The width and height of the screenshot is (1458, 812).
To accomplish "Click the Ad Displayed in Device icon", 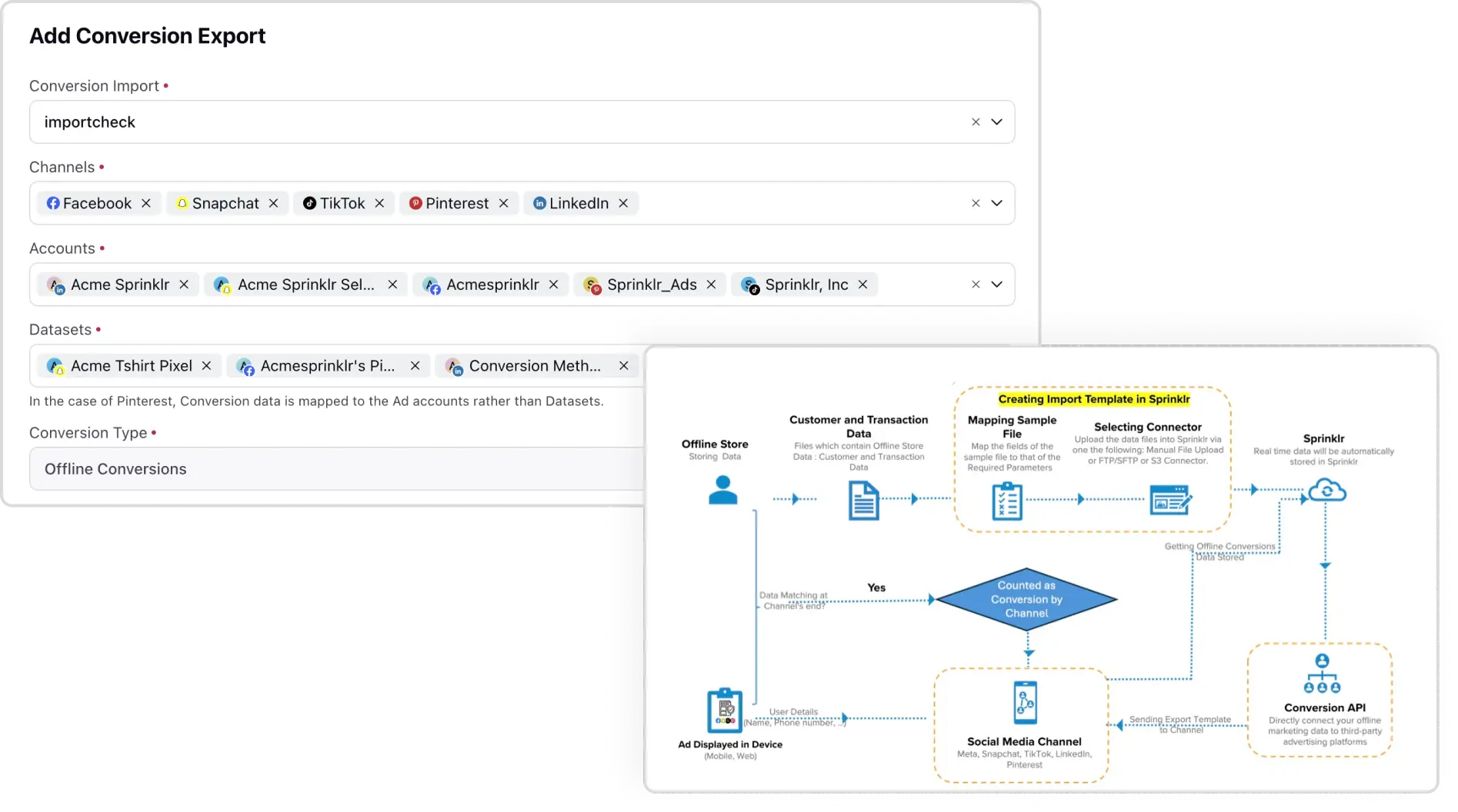I will [x=725, y=710].
